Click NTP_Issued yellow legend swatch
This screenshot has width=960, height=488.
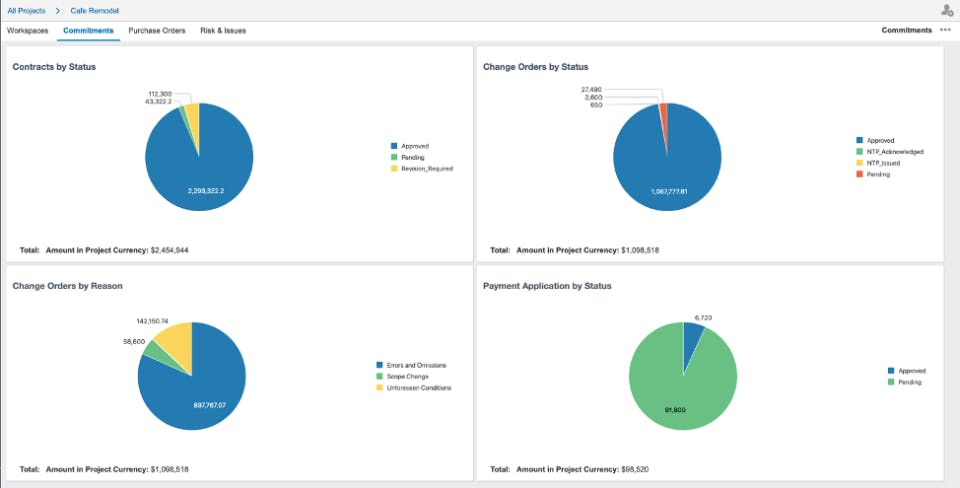pos(860,163)
